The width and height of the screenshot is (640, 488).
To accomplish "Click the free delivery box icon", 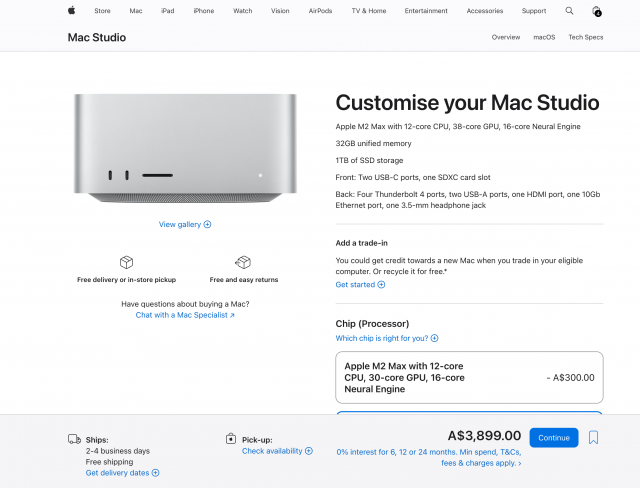I will 126,262.
